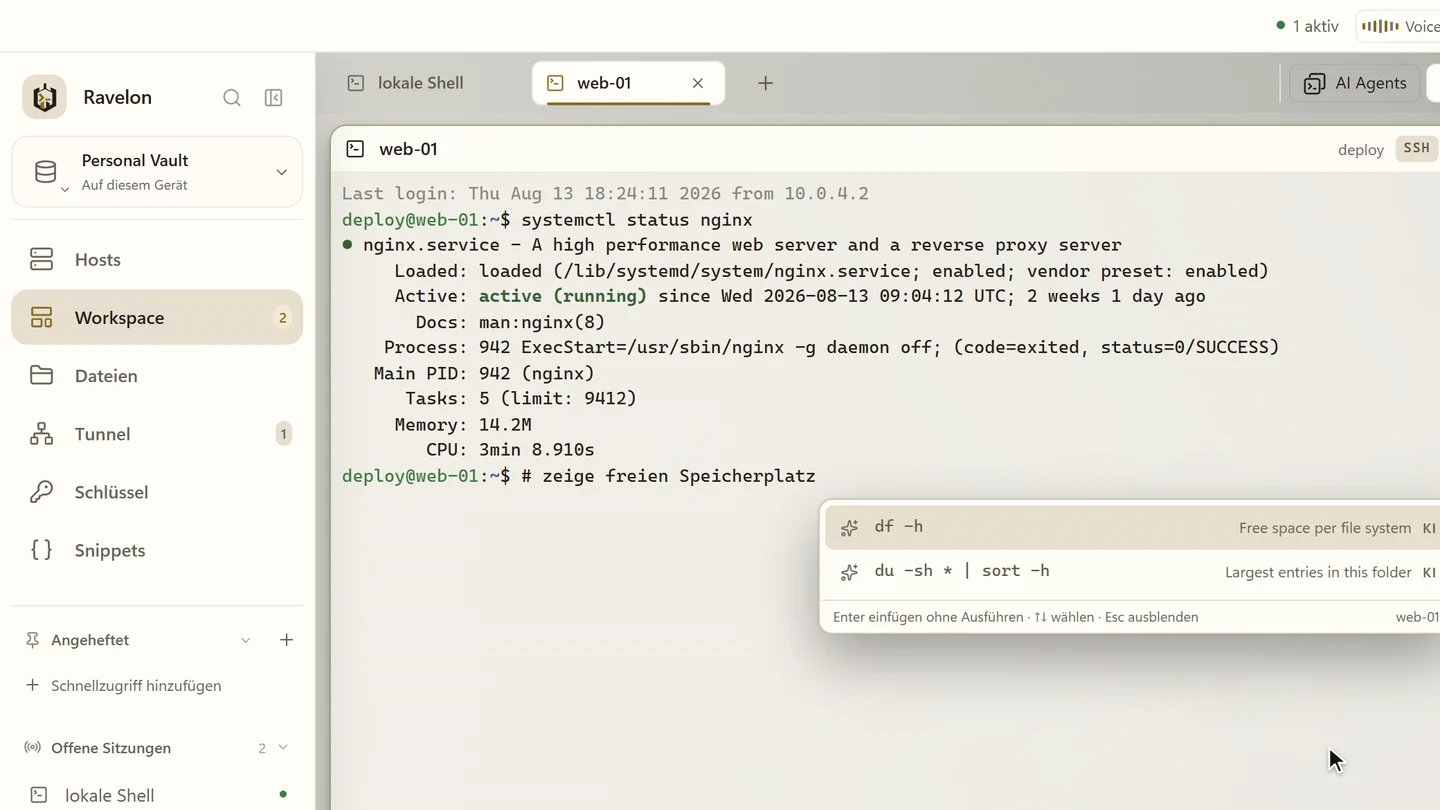Add pinned item with Angeheftet plus
1440x810 pixels.
tap(286, 640)
